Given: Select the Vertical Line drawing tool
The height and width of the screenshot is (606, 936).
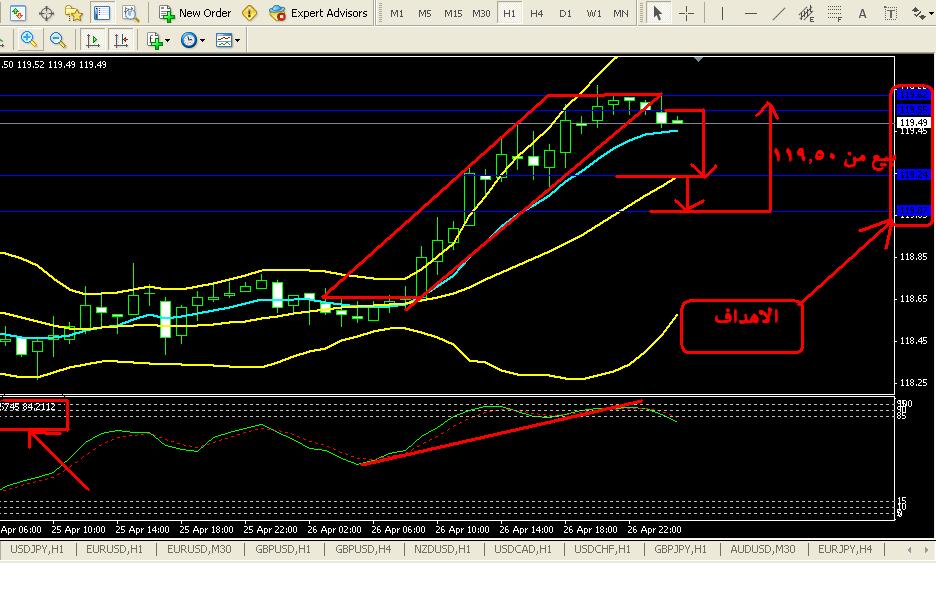Looking at the screenshot, I should [722, 13].
